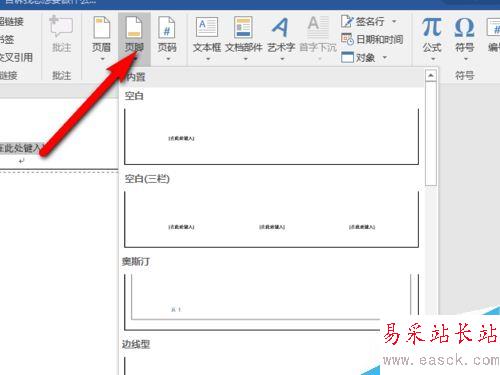Screen dimensions: 500x375
Task: Click the footer gallery scroll-up arrow
Action: pos(431,76)
